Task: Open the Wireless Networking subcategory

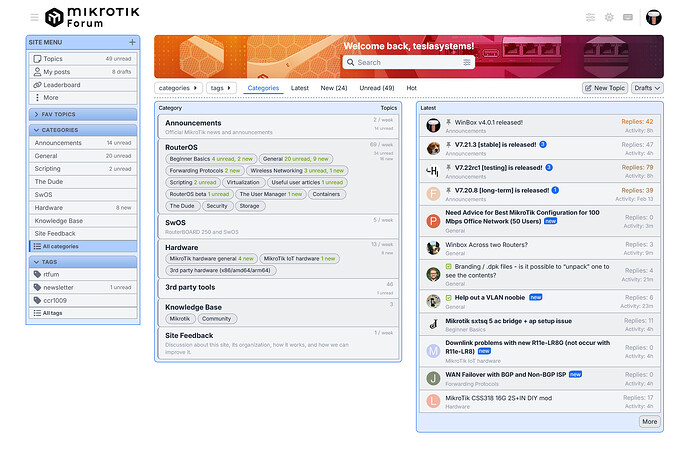Action: 297,171
